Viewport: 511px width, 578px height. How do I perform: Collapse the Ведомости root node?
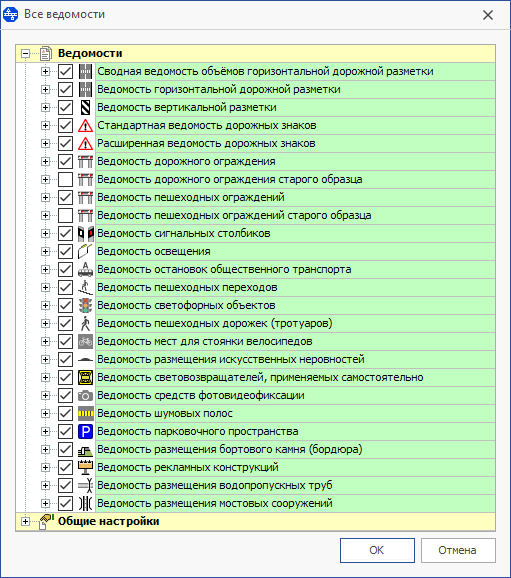point(25,54)
